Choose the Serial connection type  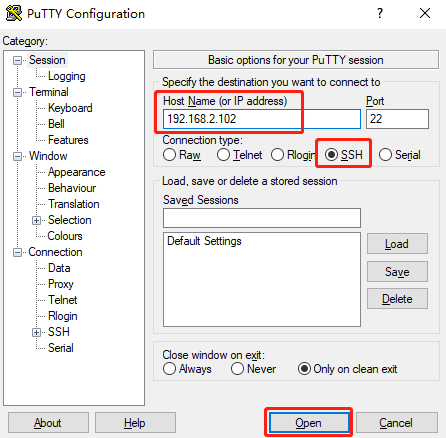click(385, 155)
